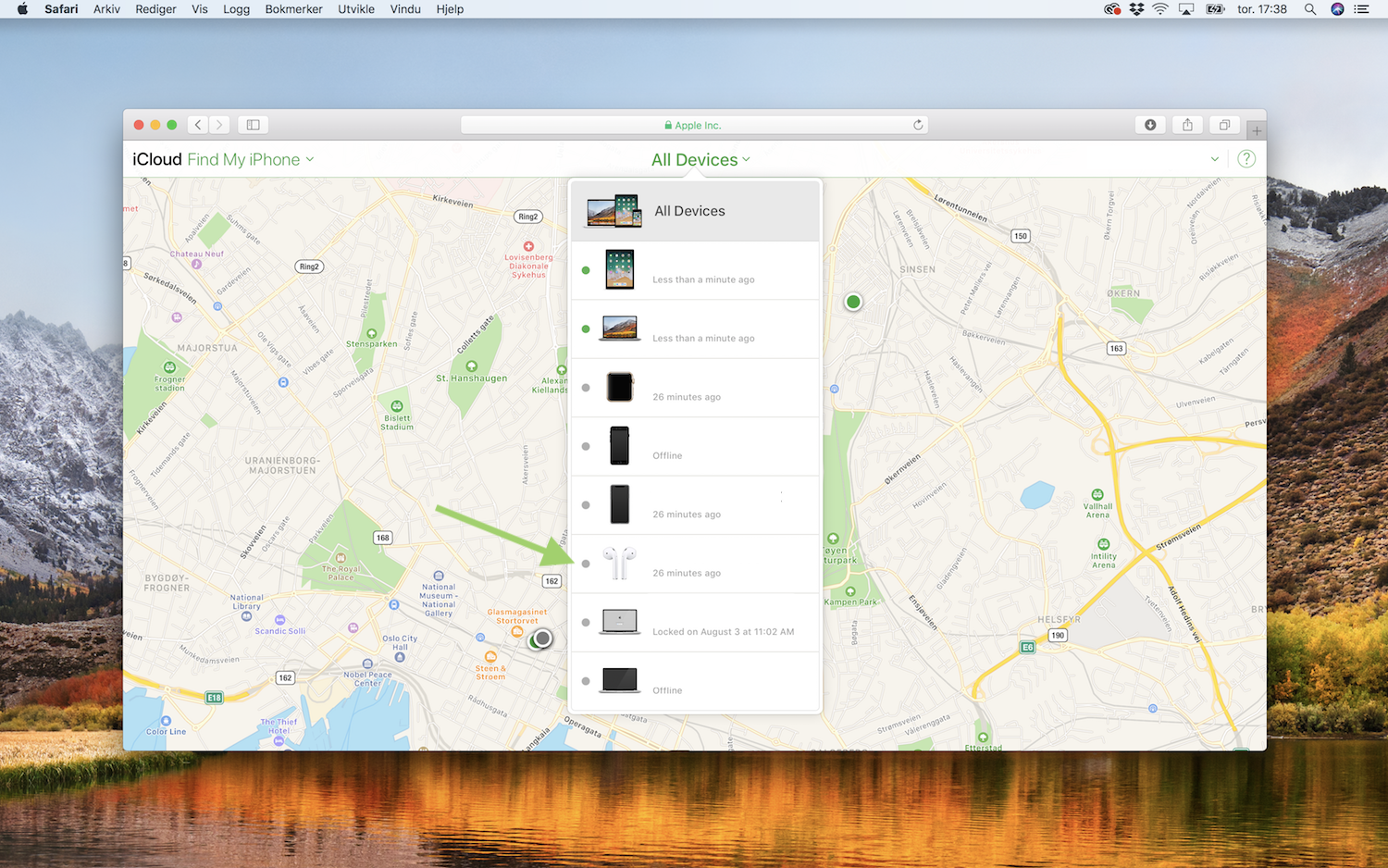Click the battery status icon
This screenshot has width=1388, height=868.
[x=1215, y=9]
